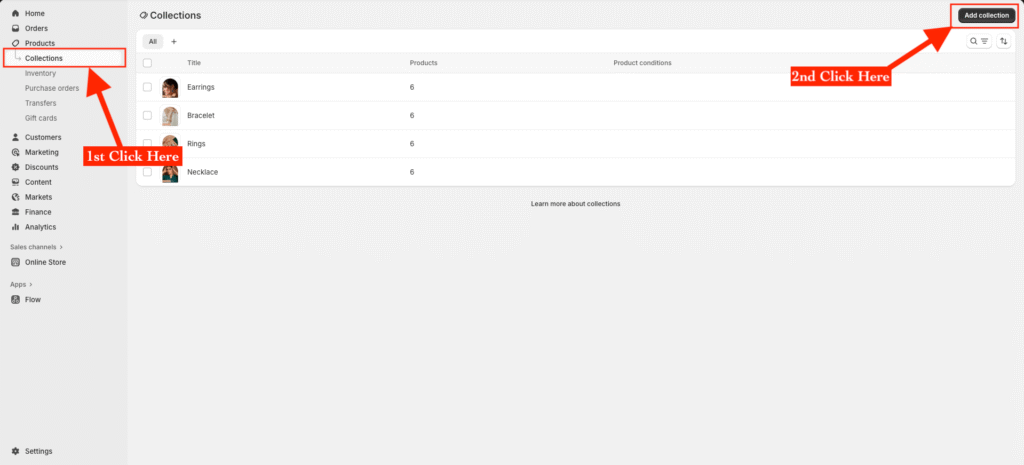Open Analytics via bar chart icon
The height and width of the screenshot is (465, 1024).
15,227
